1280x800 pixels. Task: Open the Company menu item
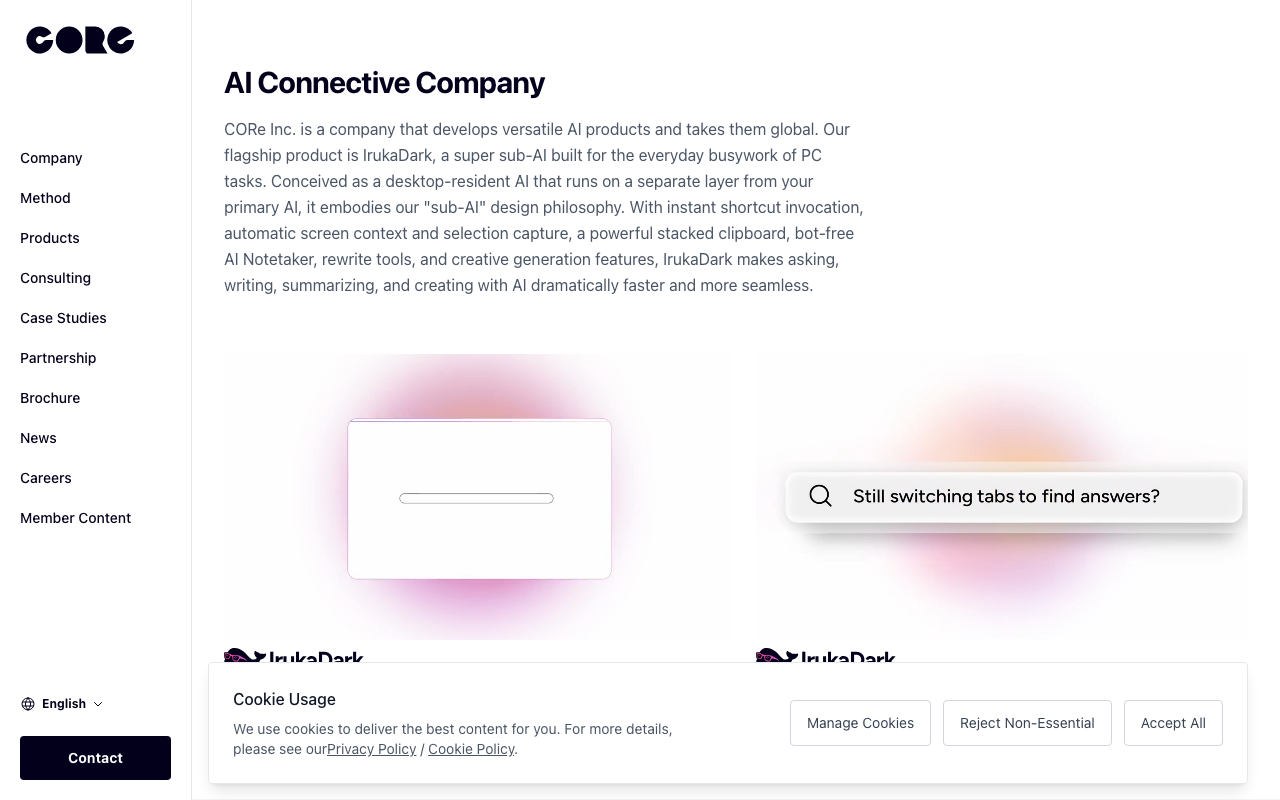point(51,158)
